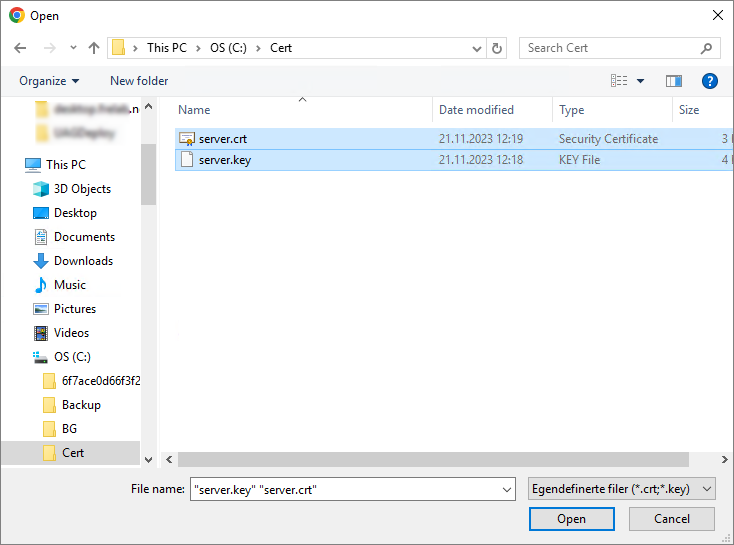Cancel the file dialog
This screenshot has height=545, width=734.
671,519
